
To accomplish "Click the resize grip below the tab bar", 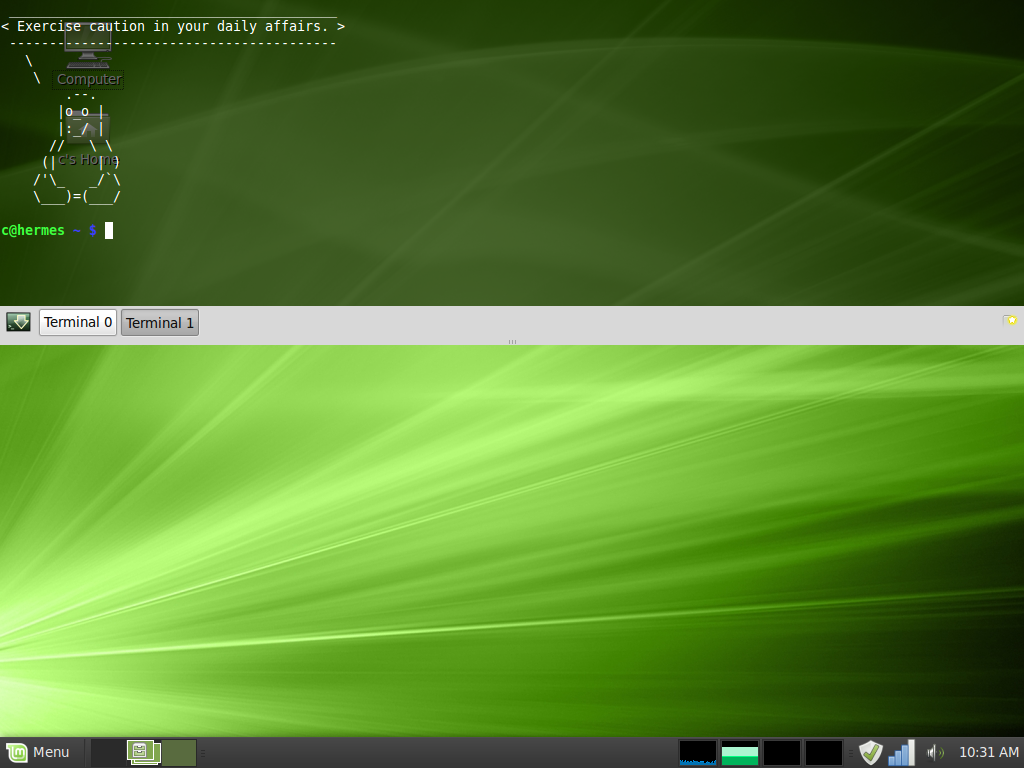I will click(x=512, y=342).
